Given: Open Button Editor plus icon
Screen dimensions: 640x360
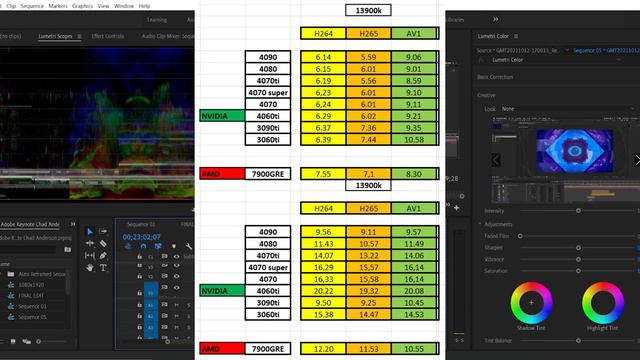Looking at the screenshot, I should pos(456,208).
